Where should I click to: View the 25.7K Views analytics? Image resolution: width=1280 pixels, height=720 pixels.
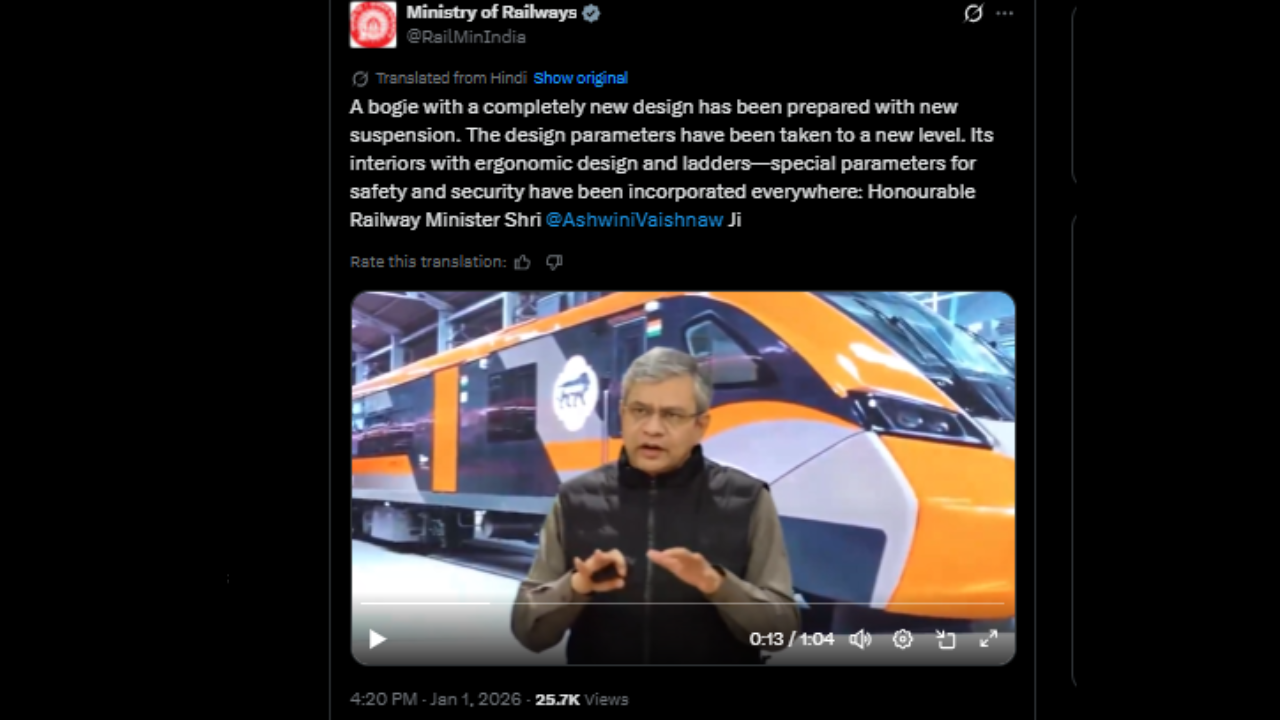(x=582, y=700)
